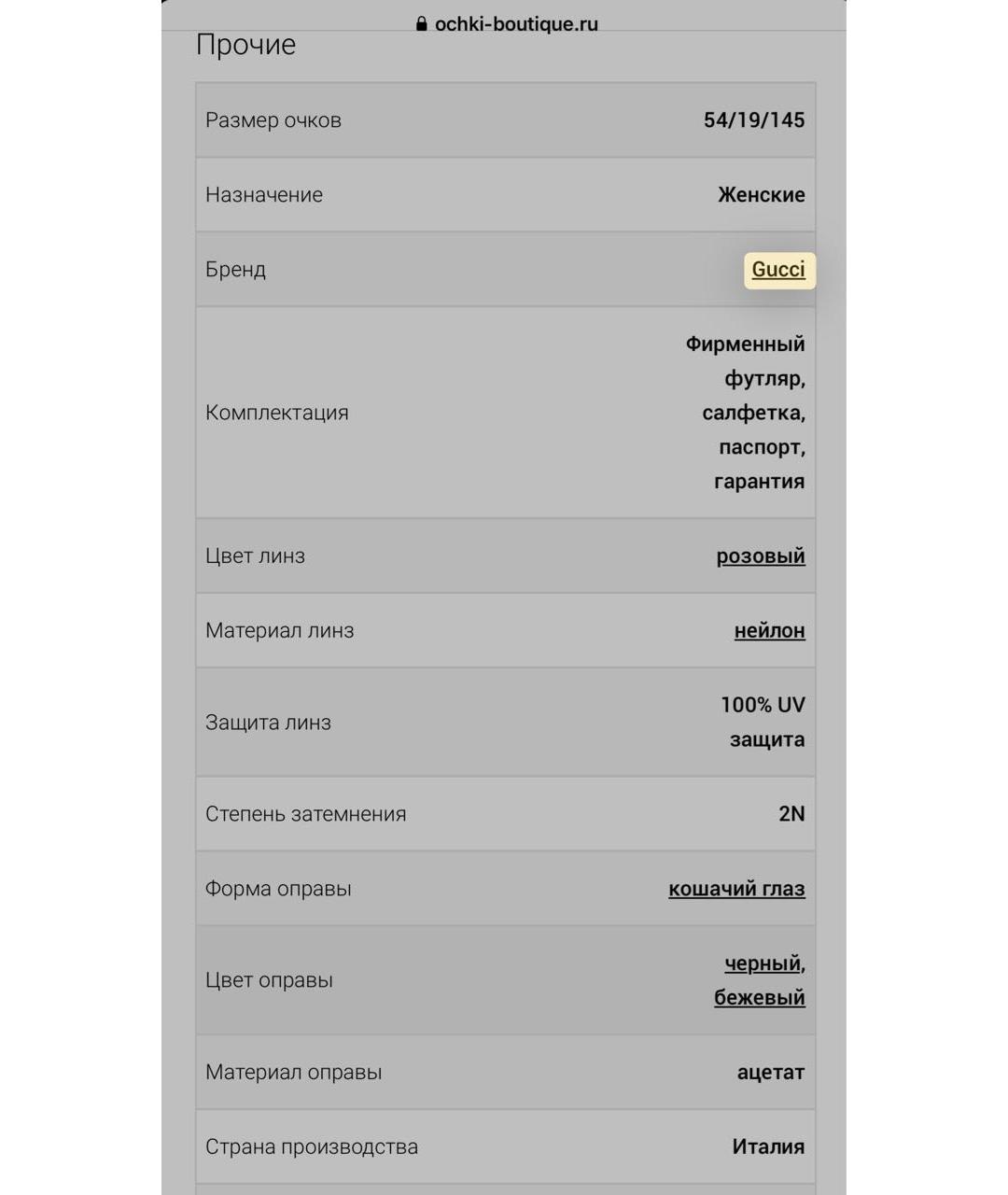Select the Женские value text
Image resolution: width=1008 pixels, height=1195 pixels.
pyautogui.click(x=762, y=195)
